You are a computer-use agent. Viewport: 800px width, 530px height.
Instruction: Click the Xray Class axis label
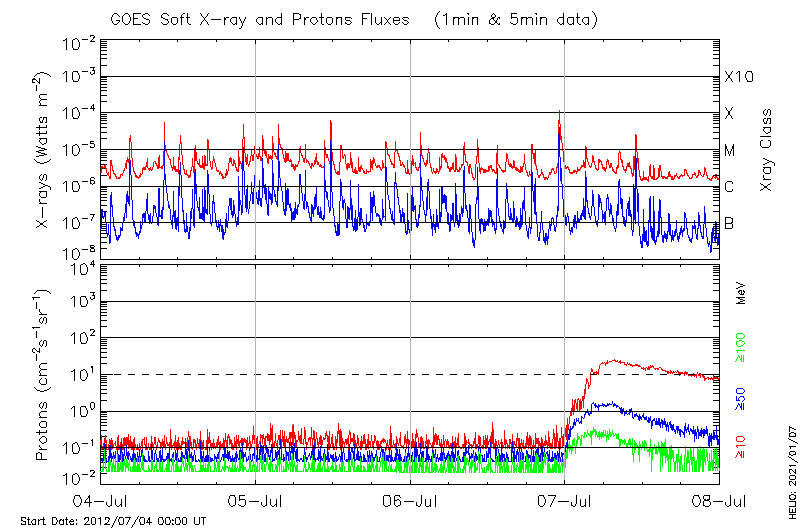click(x=767, y=150)
